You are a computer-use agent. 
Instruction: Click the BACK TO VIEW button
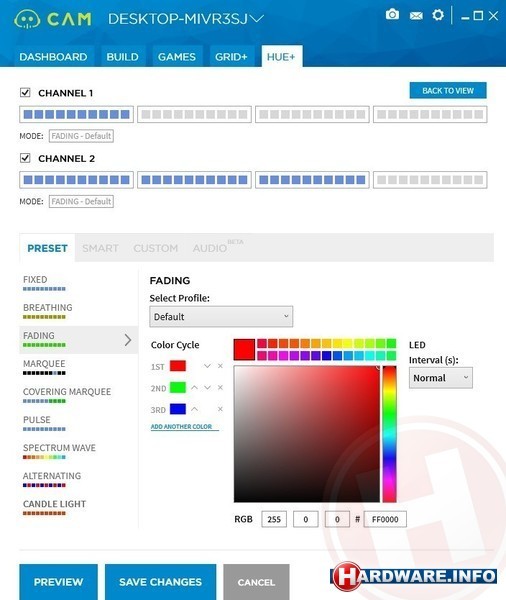[448, 90]
